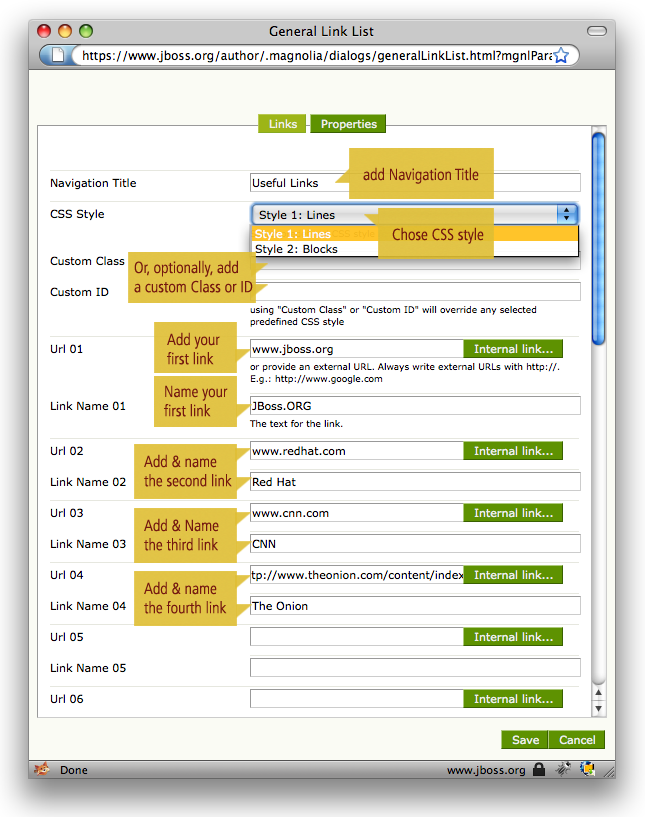
Task: Click the page icon beside the URL
Action: pyautogui.click(x=58, y=56)
